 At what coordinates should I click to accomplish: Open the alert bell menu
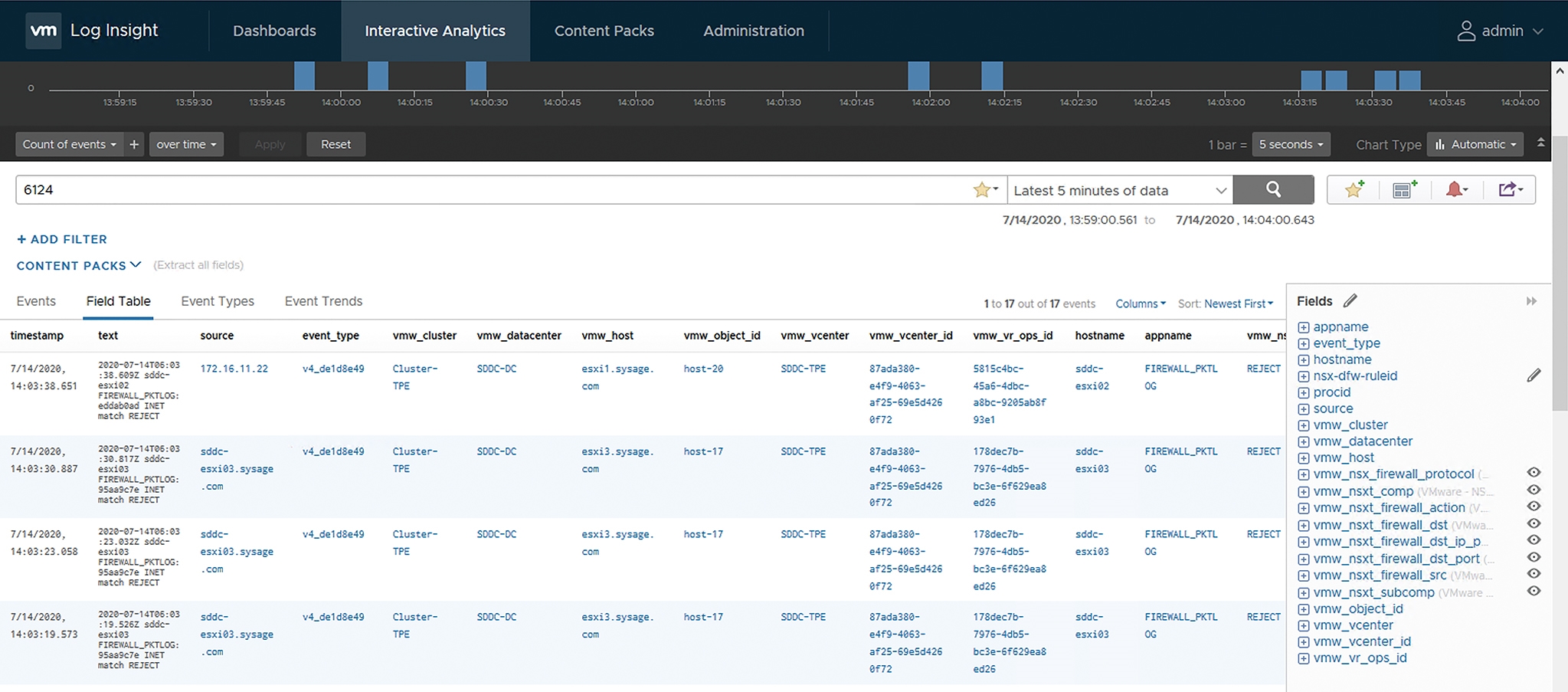click(x=1456, y=189)
